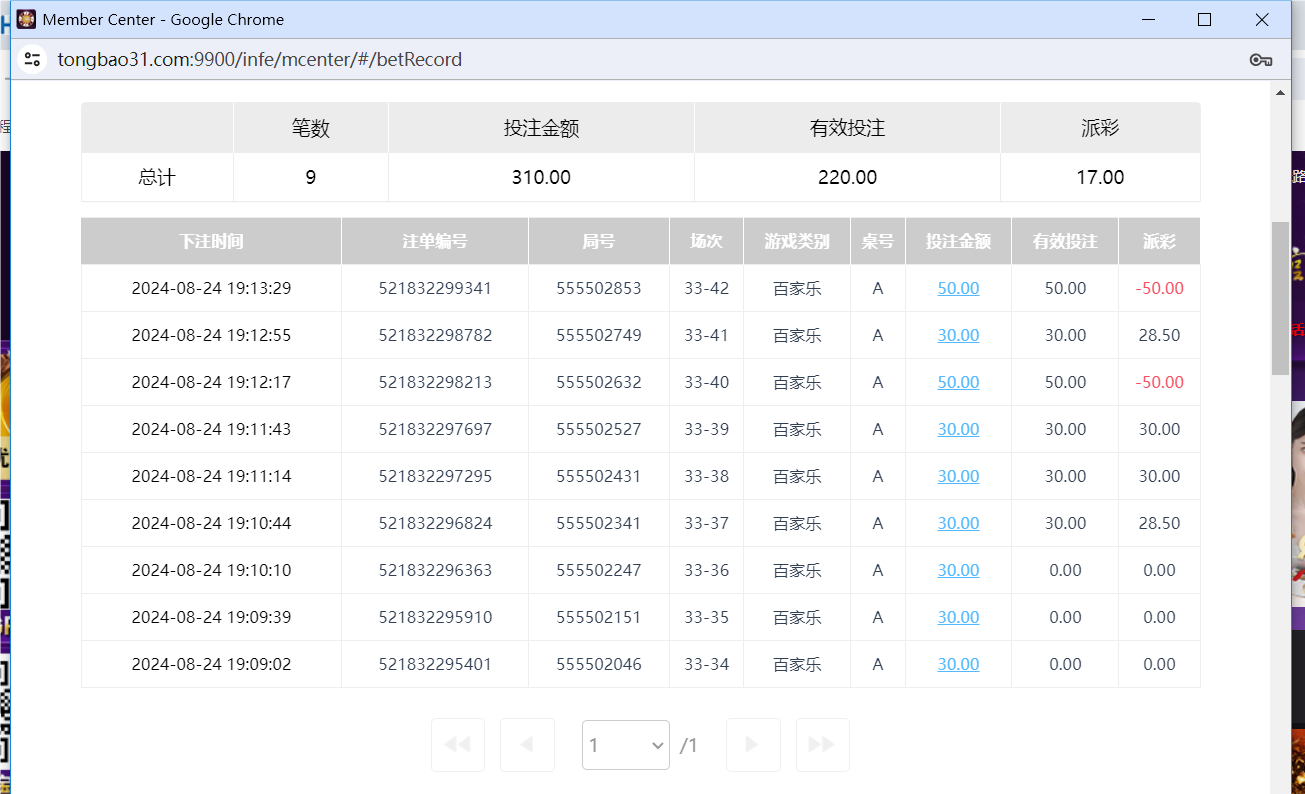This screenshot has width=1305, height=794.
Task: Go to next page arrow
Action: point(752,744)
